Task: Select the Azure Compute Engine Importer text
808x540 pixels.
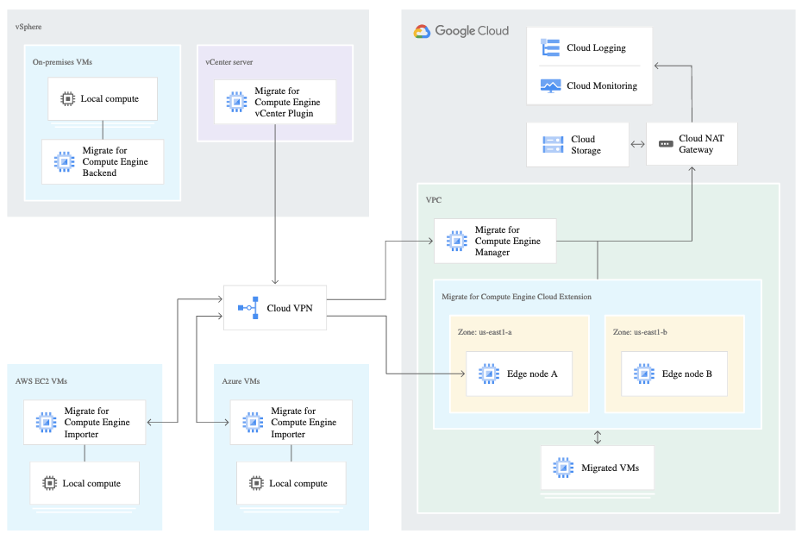Action: pos(304,423)
